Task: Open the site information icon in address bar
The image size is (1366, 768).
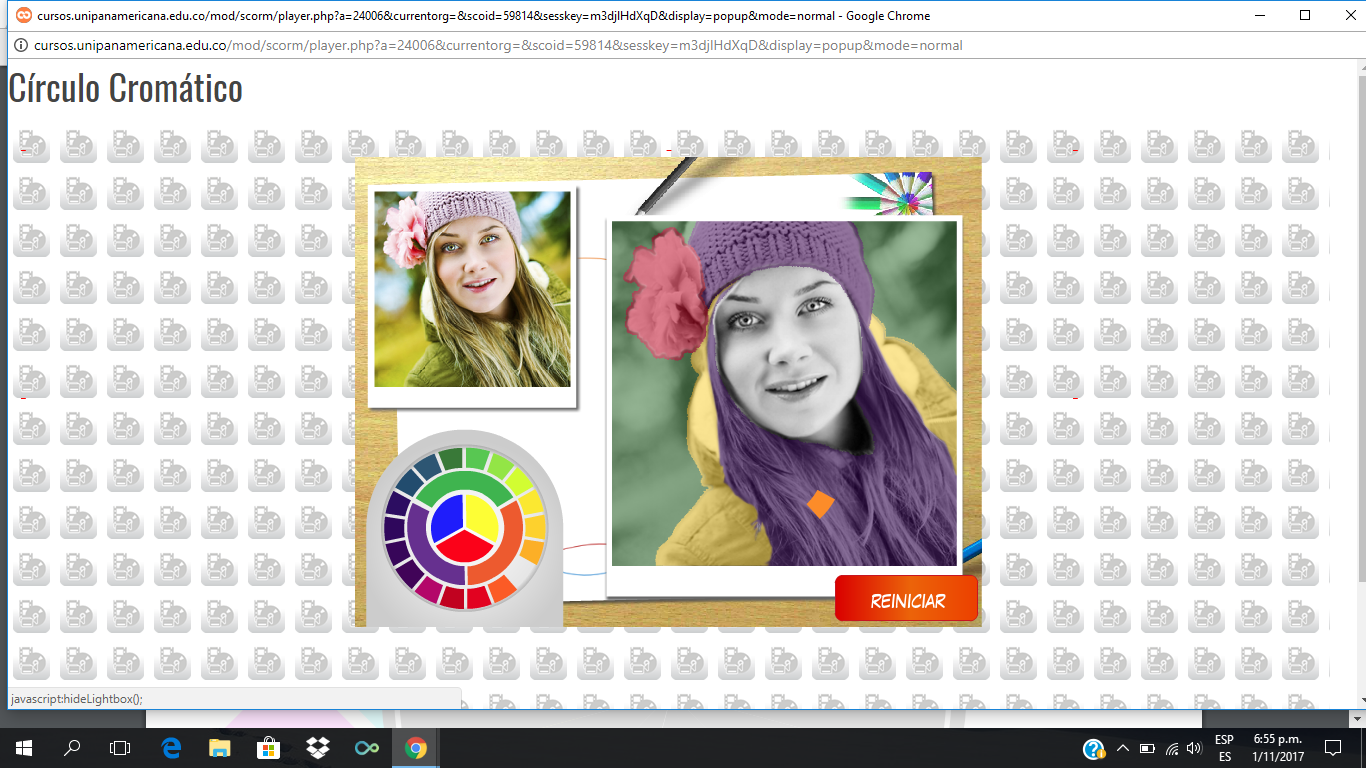Action: [x=20, y=45]
